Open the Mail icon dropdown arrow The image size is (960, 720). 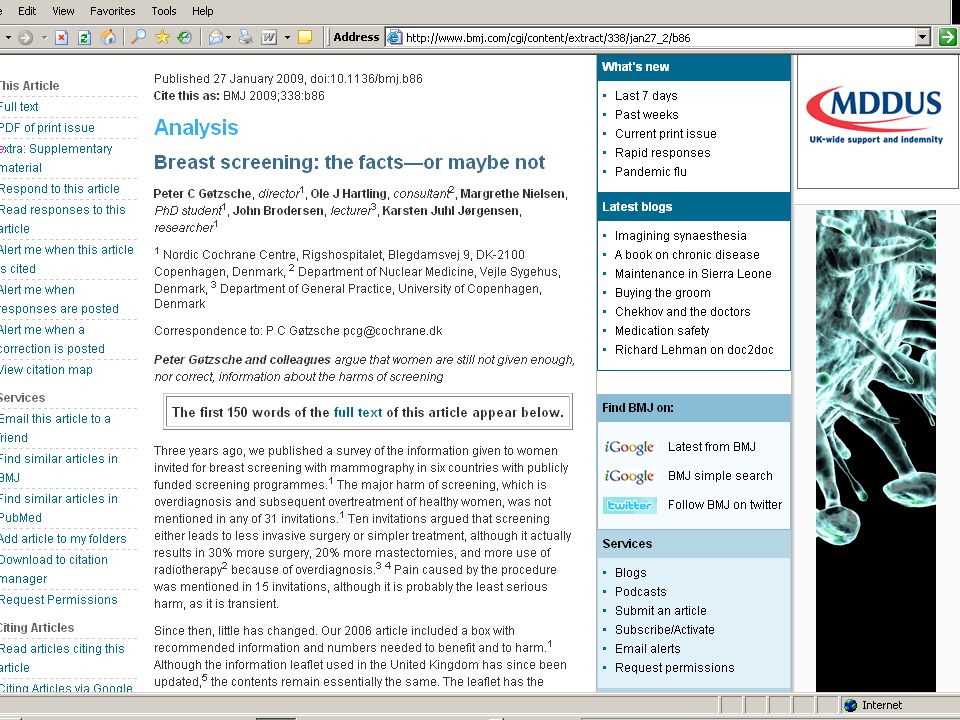tap(228, 38)
